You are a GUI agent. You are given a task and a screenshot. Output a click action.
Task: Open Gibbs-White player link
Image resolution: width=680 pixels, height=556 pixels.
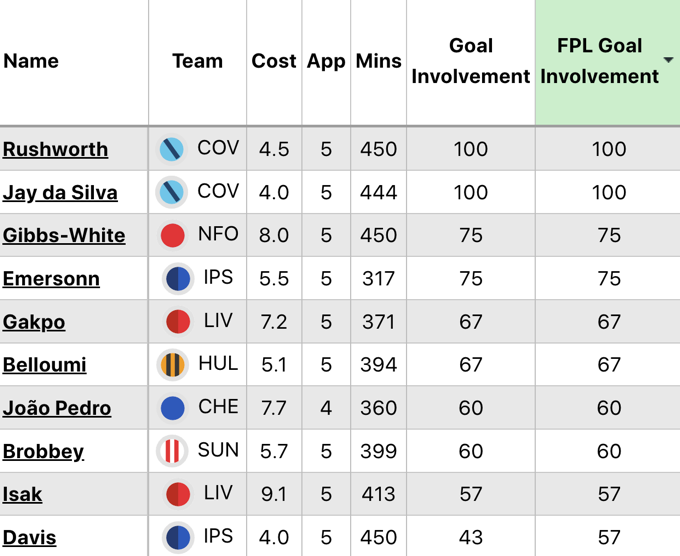[64, 235]
